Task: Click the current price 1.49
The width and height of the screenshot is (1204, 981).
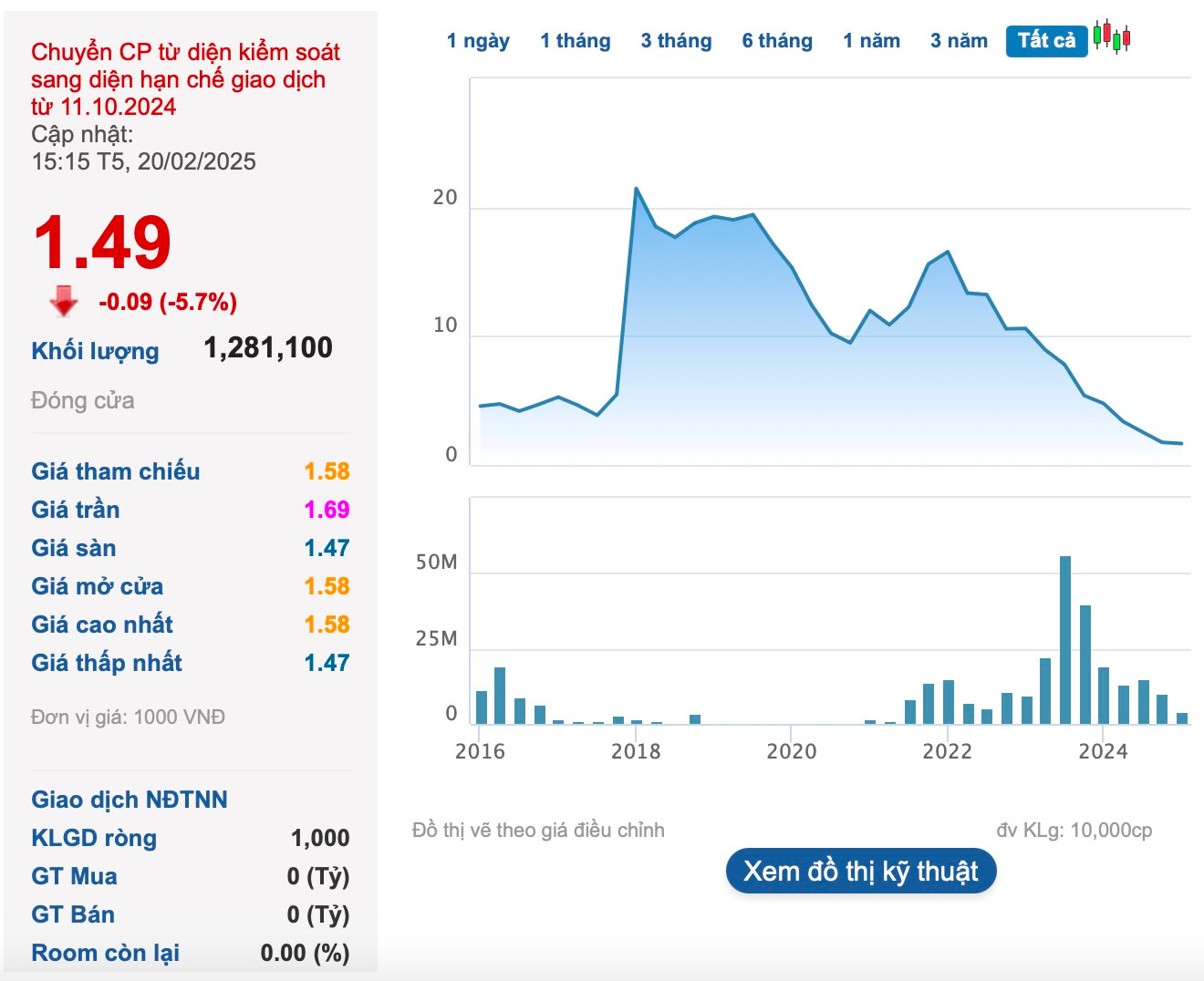Action: point(101,243)
